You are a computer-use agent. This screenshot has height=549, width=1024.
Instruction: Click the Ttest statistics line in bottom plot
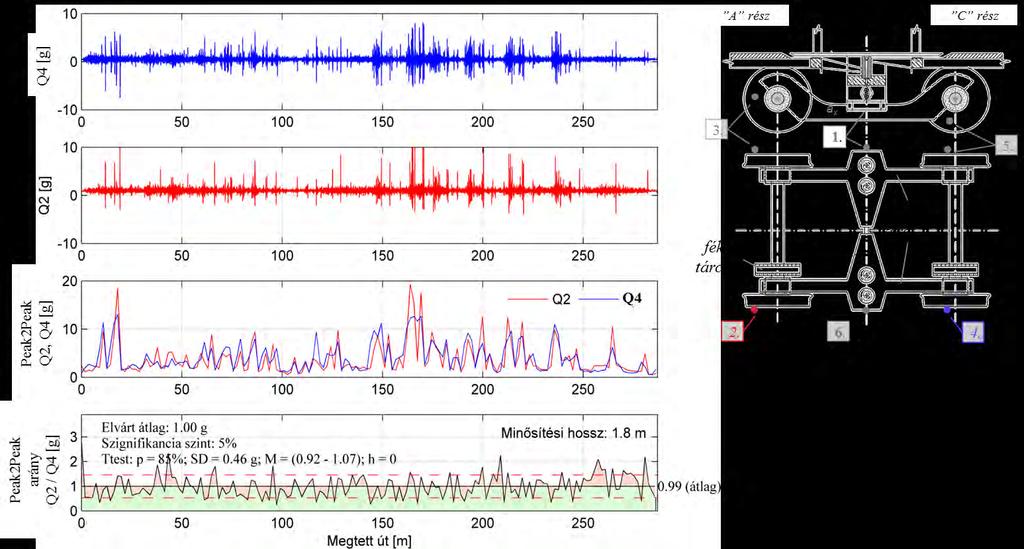tap(249, 459)
